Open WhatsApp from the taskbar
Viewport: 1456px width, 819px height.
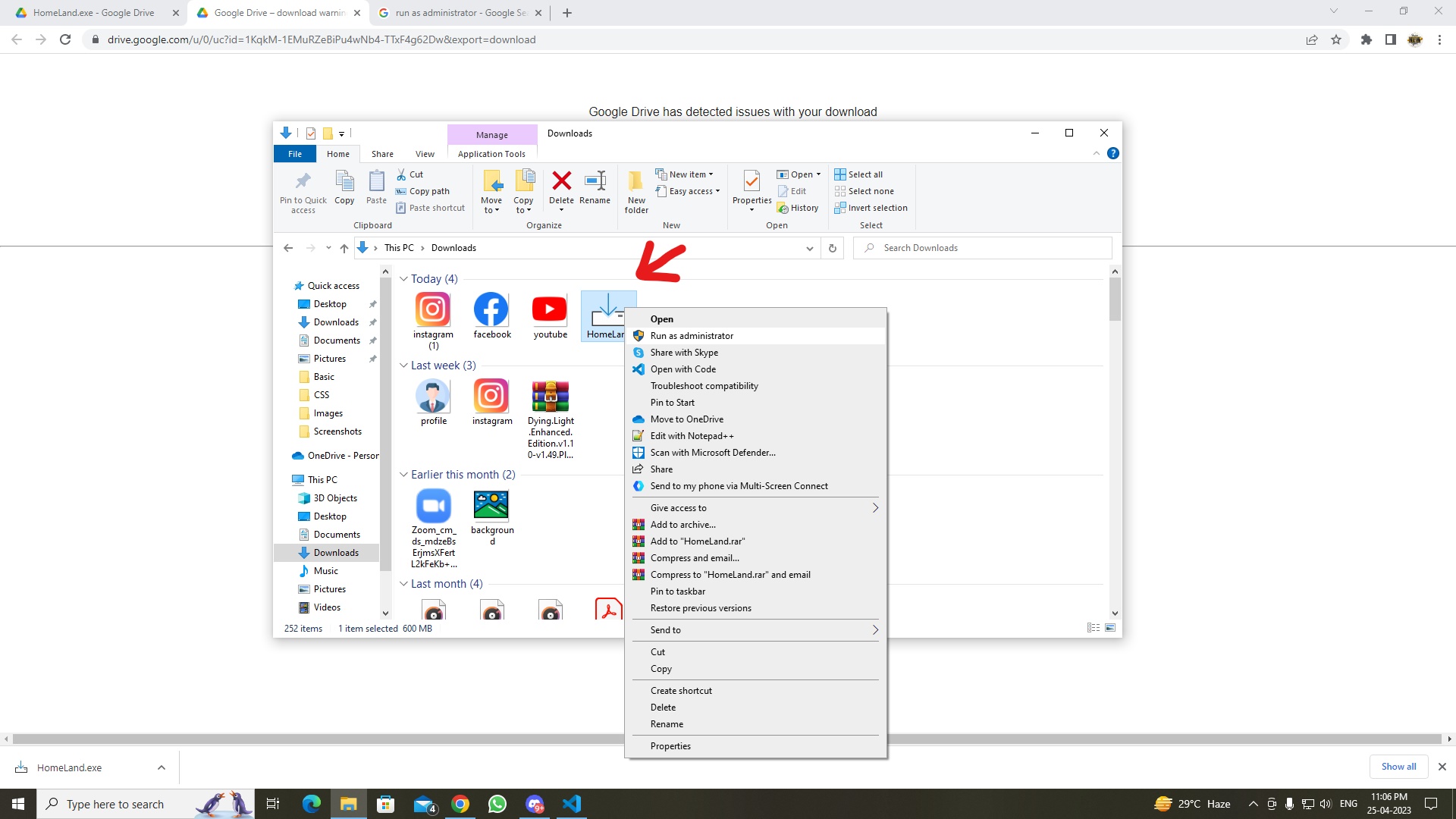point(497,804)
